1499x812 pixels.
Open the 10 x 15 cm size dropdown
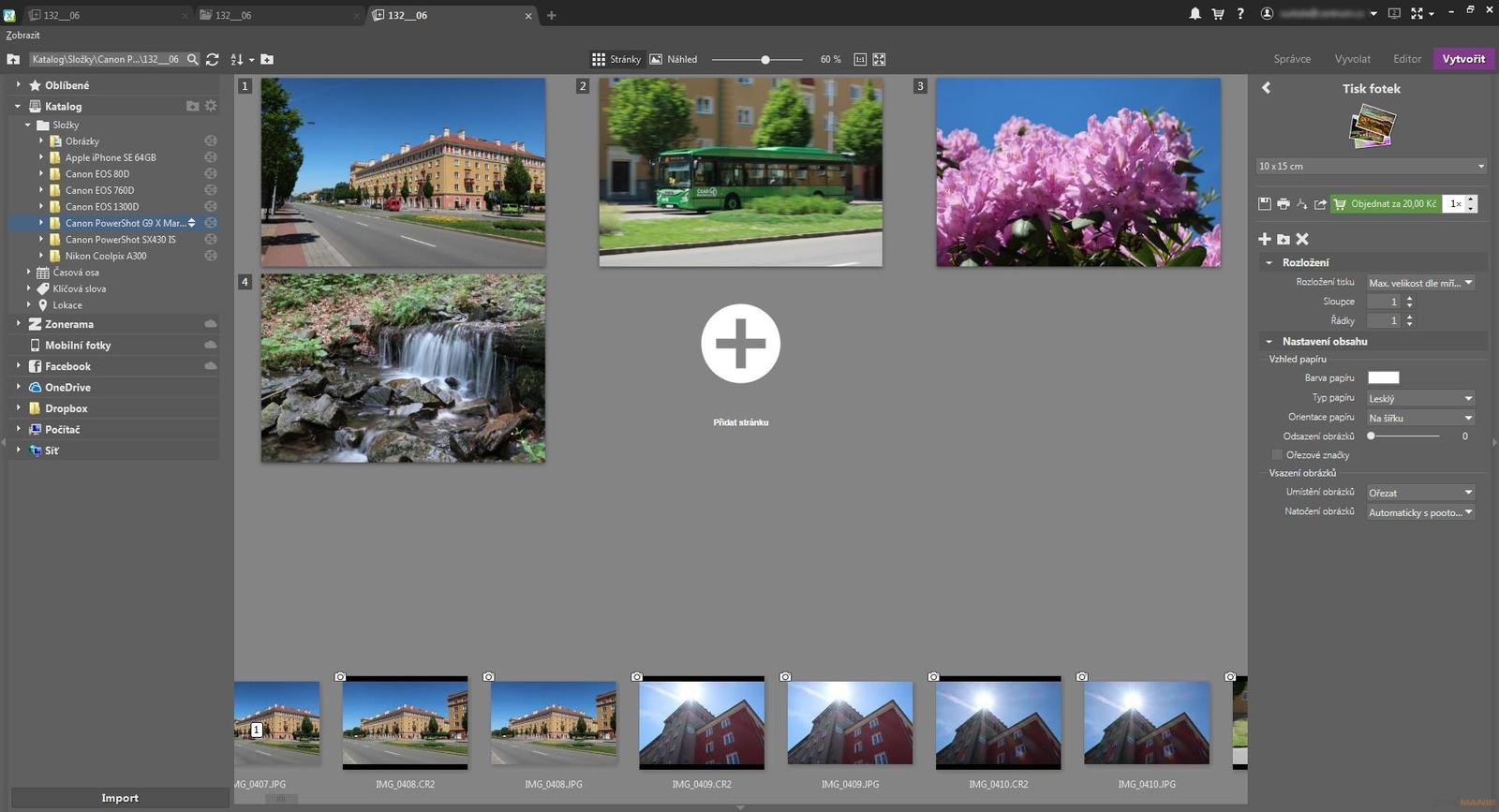click(x=1372, y=166)
